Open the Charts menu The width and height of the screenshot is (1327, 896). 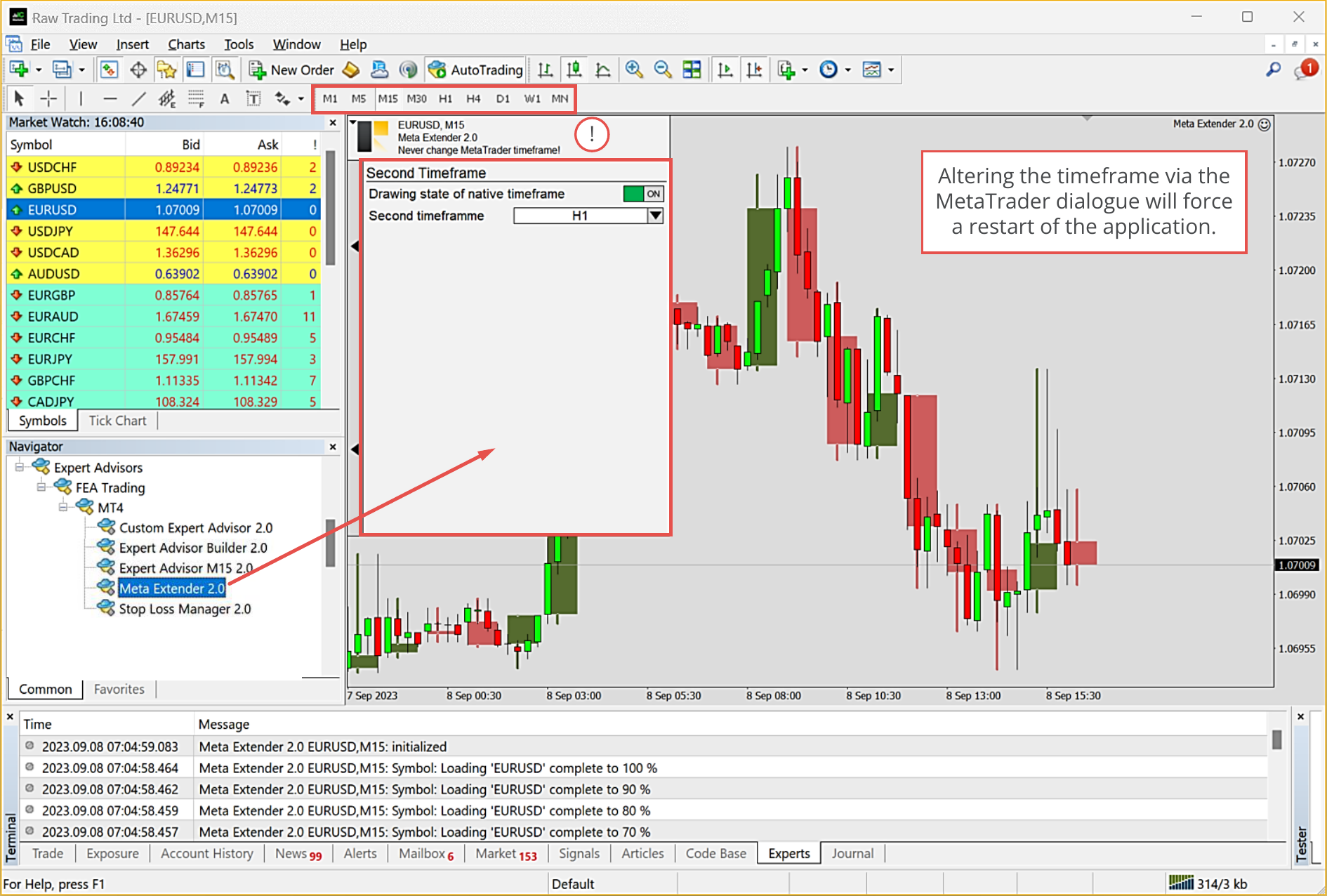click(186, 44)
